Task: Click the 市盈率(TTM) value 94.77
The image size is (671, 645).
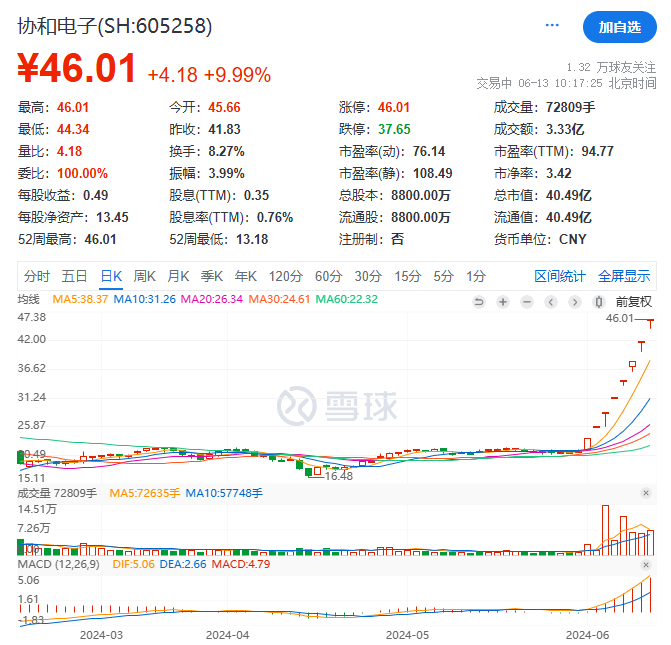Action: [597, 152]
